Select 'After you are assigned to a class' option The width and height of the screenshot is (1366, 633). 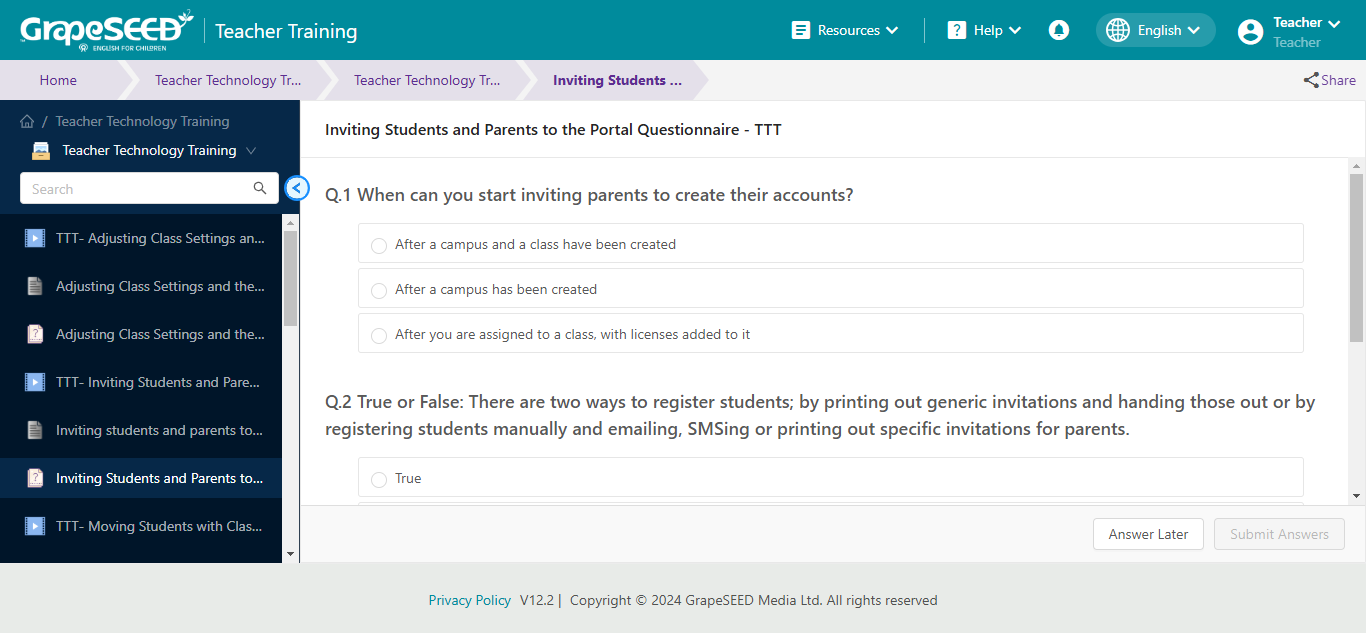click(830, 333)
